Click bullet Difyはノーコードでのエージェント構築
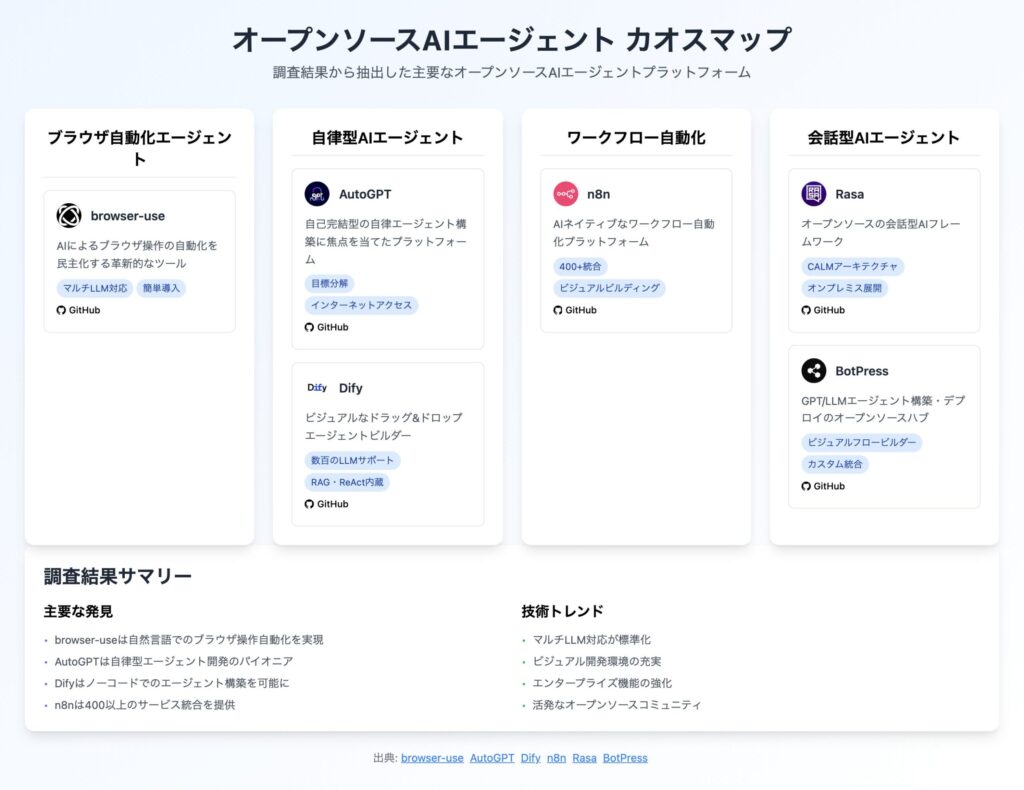Viewport: 1024px width, 790px height. pos(172,683)
